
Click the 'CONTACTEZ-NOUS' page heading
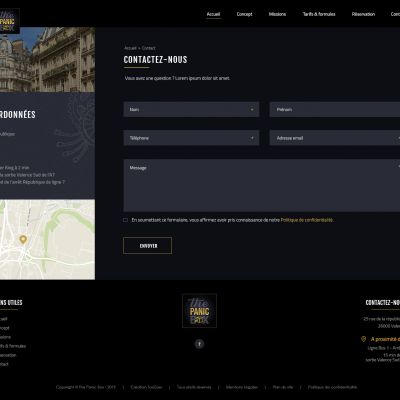[155, 60]
